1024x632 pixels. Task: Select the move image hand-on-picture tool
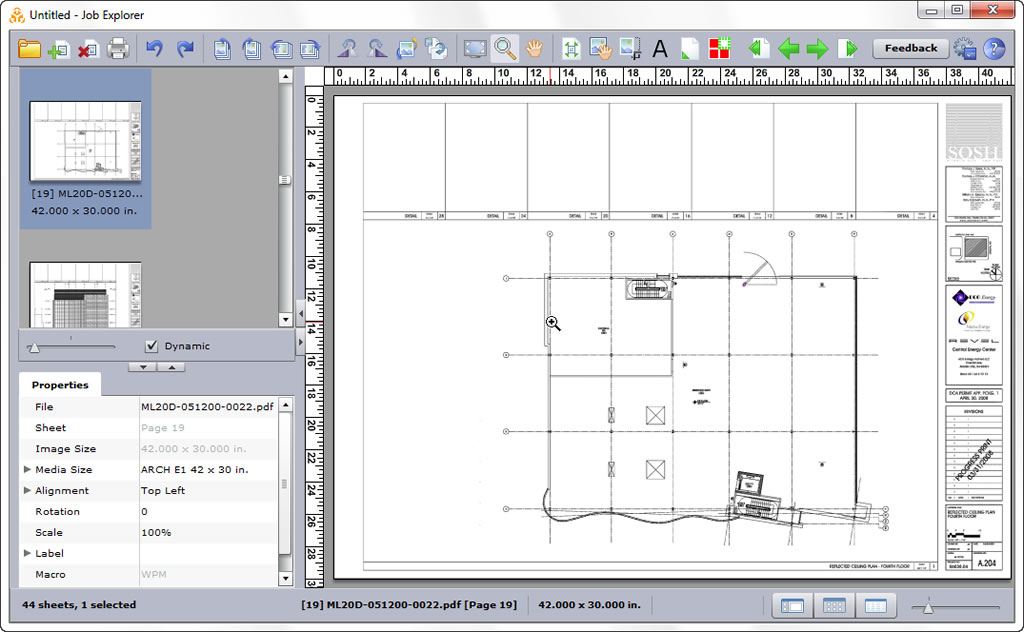tap(600, 49)
